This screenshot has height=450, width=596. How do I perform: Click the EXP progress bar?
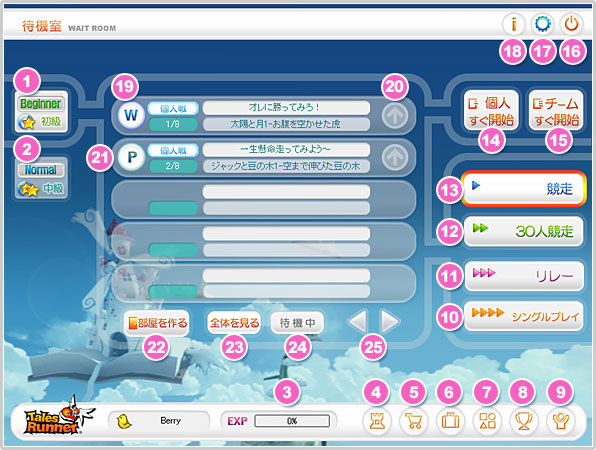292,421
